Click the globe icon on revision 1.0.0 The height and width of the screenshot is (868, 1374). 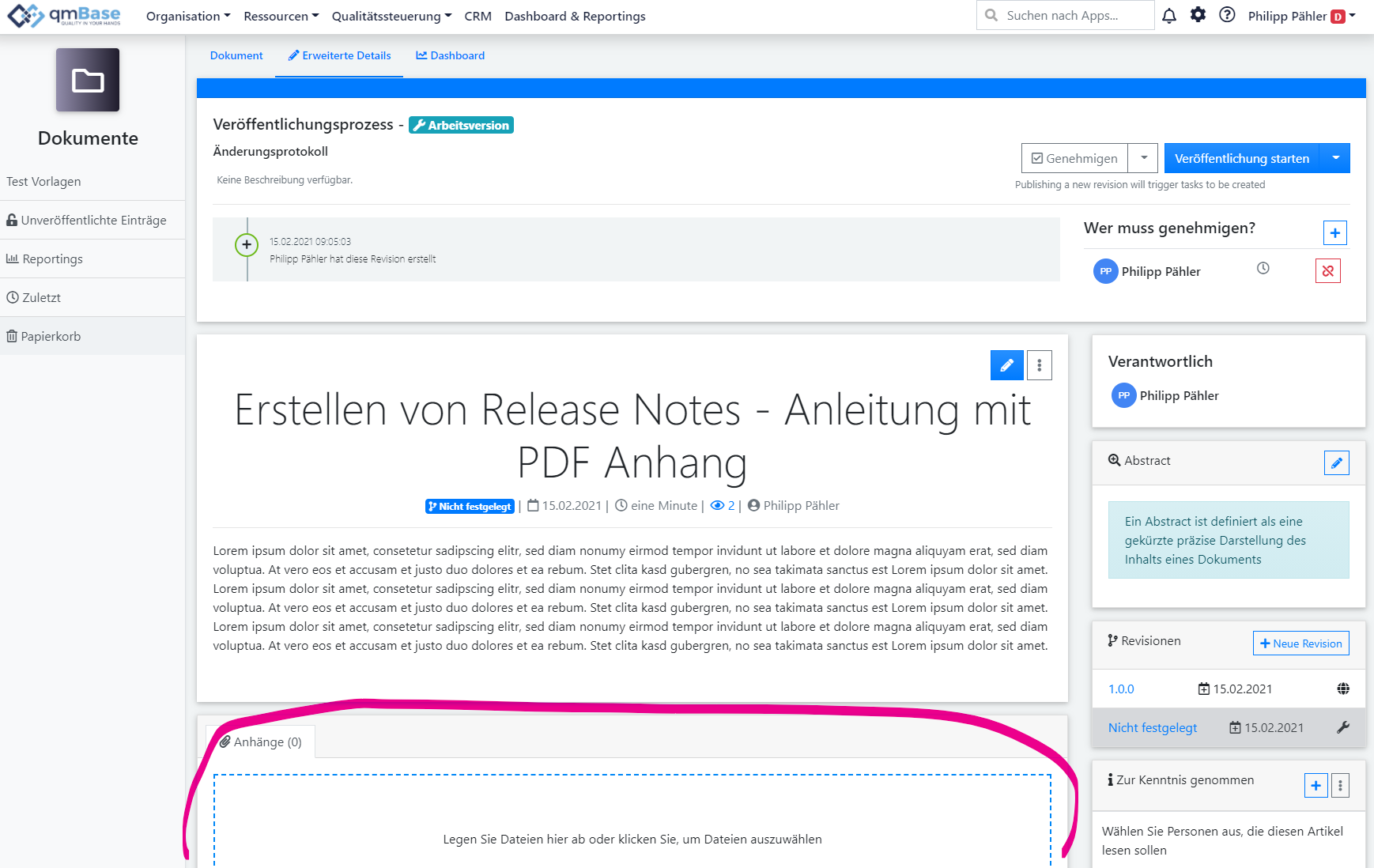tap(1343, 689)
